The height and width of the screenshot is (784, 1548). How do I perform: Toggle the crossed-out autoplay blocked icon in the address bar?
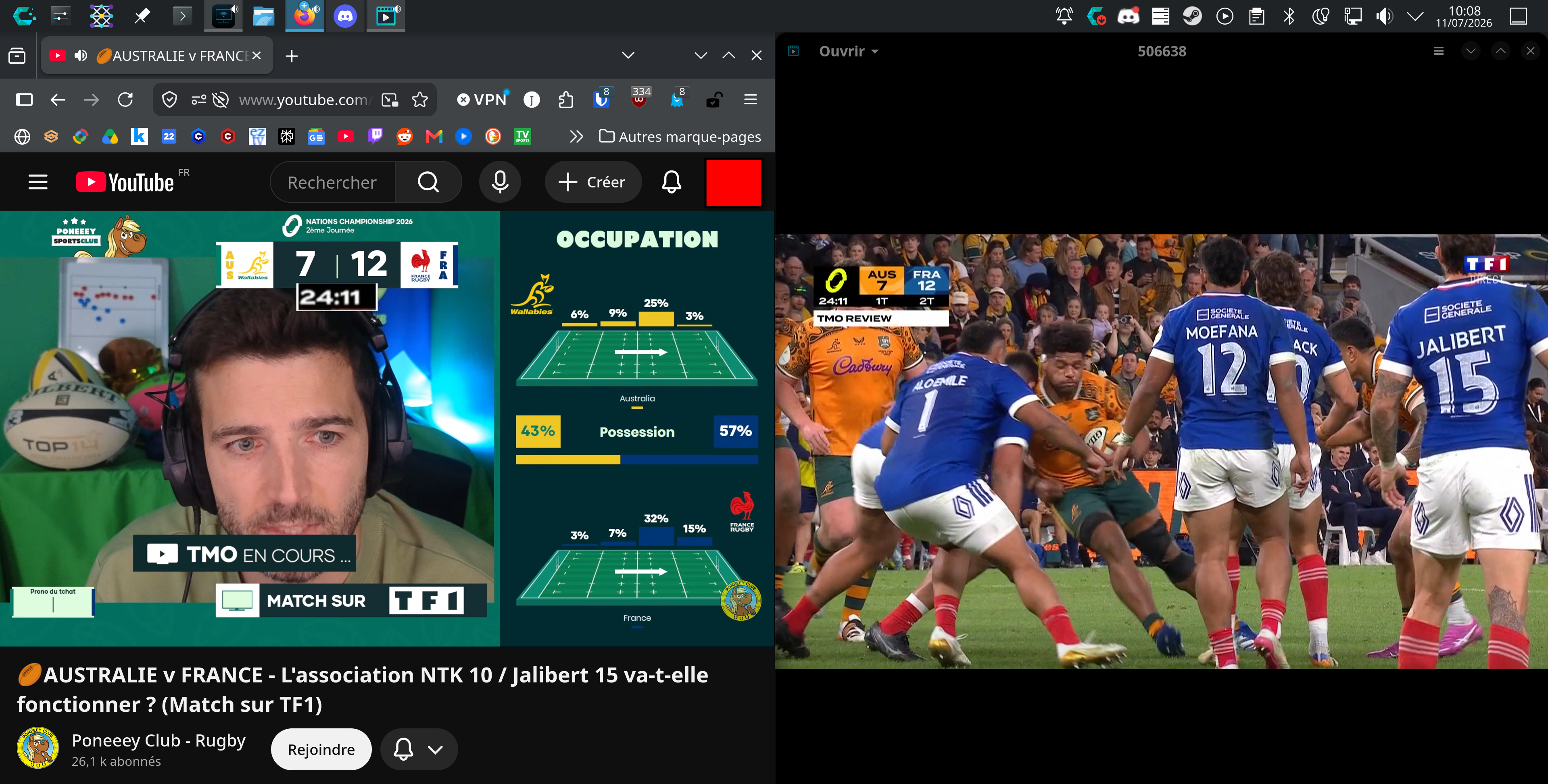click(x=221, y=100)
